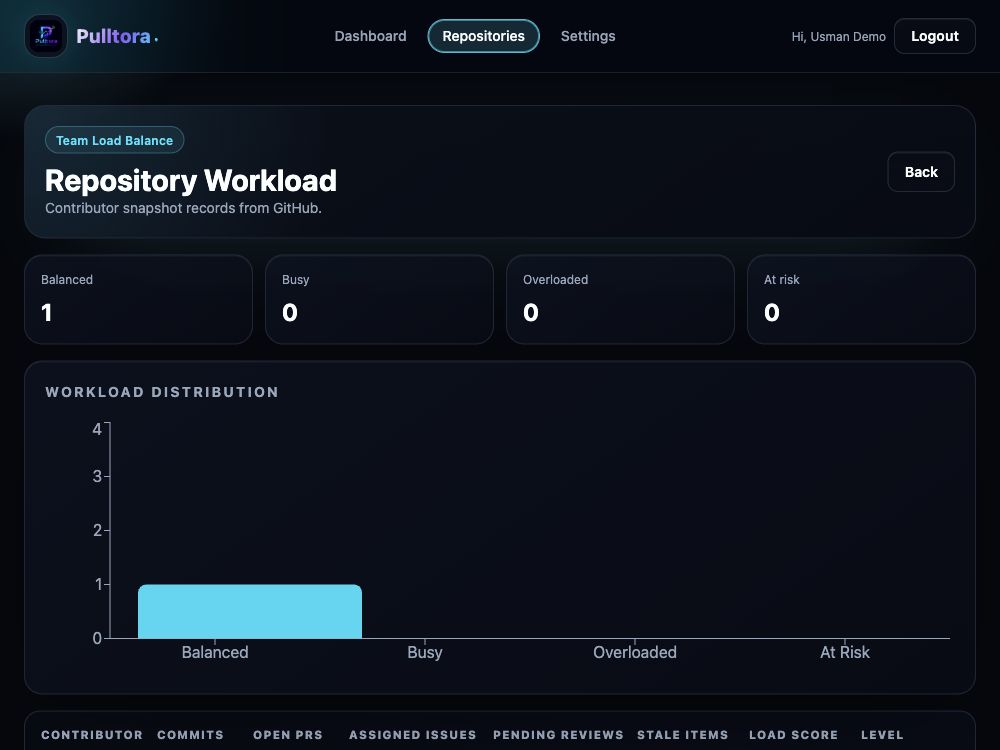Screen dimensions: 1000x750
Task: Click the Logout button
Action: coord(934,36)
